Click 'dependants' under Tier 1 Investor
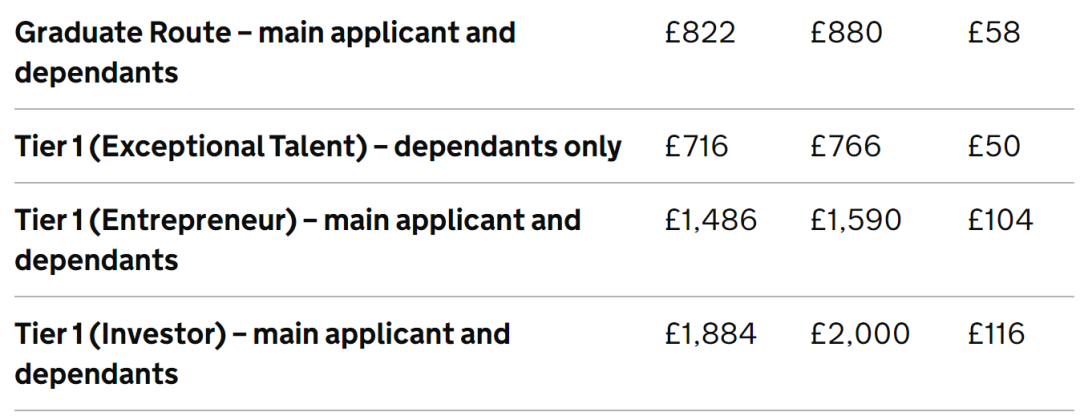The width and height of the screenshot is (1080, 416). point(96,374)
